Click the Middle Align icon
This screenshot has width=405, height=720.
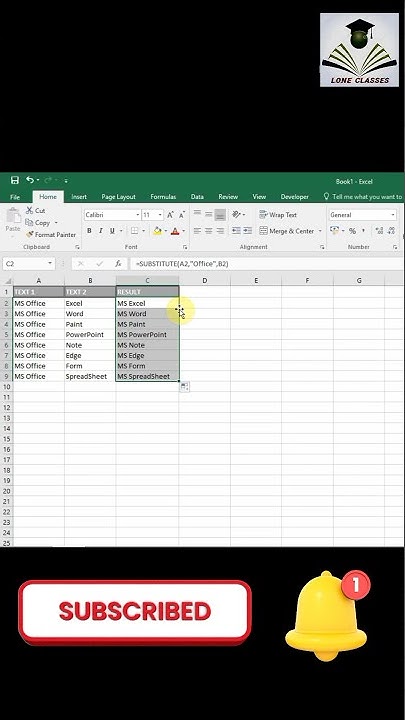(x=208, y=214)
